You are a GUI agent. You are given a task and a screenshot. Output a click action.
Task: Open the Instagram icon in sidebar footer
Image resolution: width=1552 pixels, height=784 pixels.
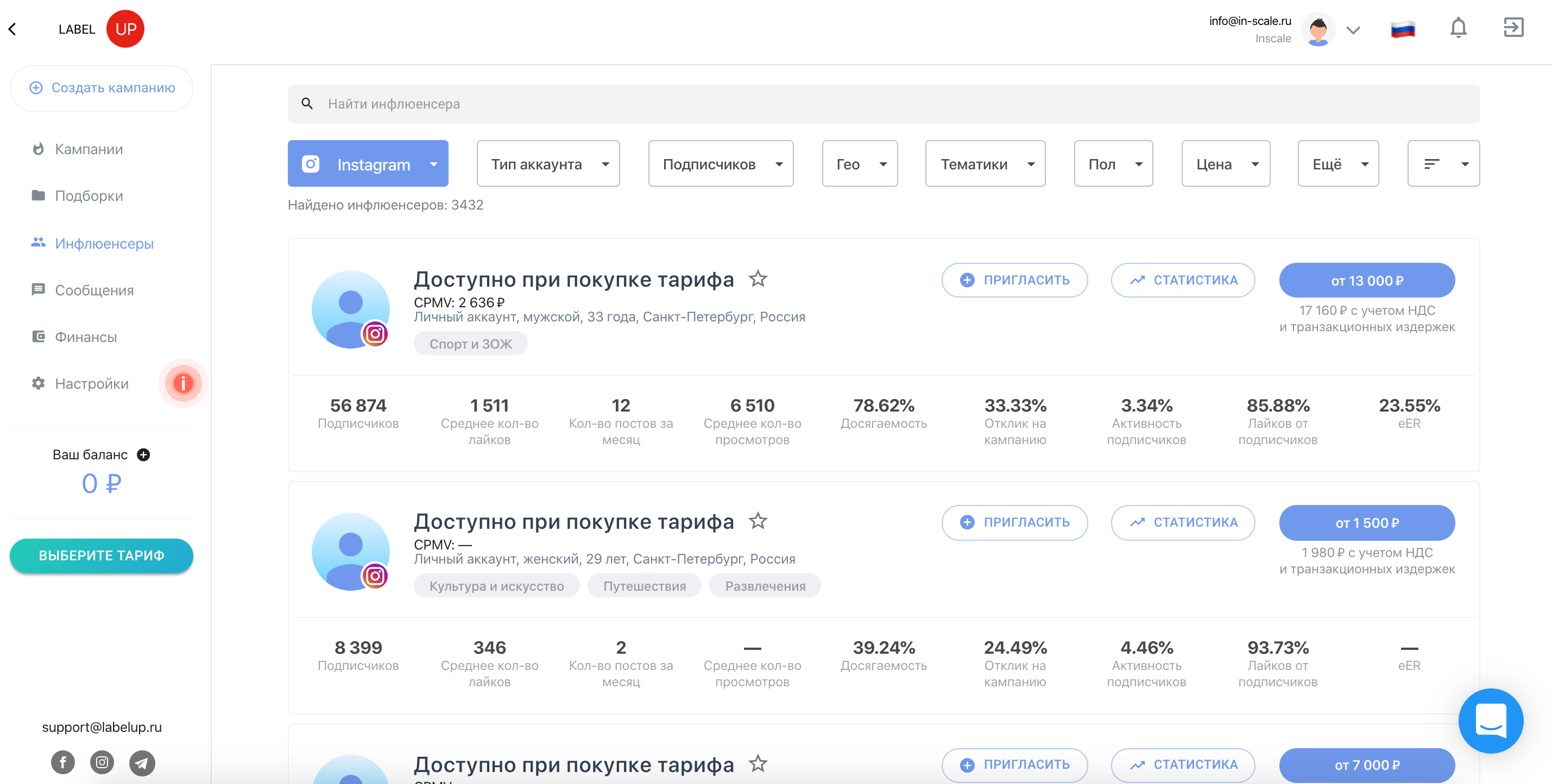[x=102, y=762]
